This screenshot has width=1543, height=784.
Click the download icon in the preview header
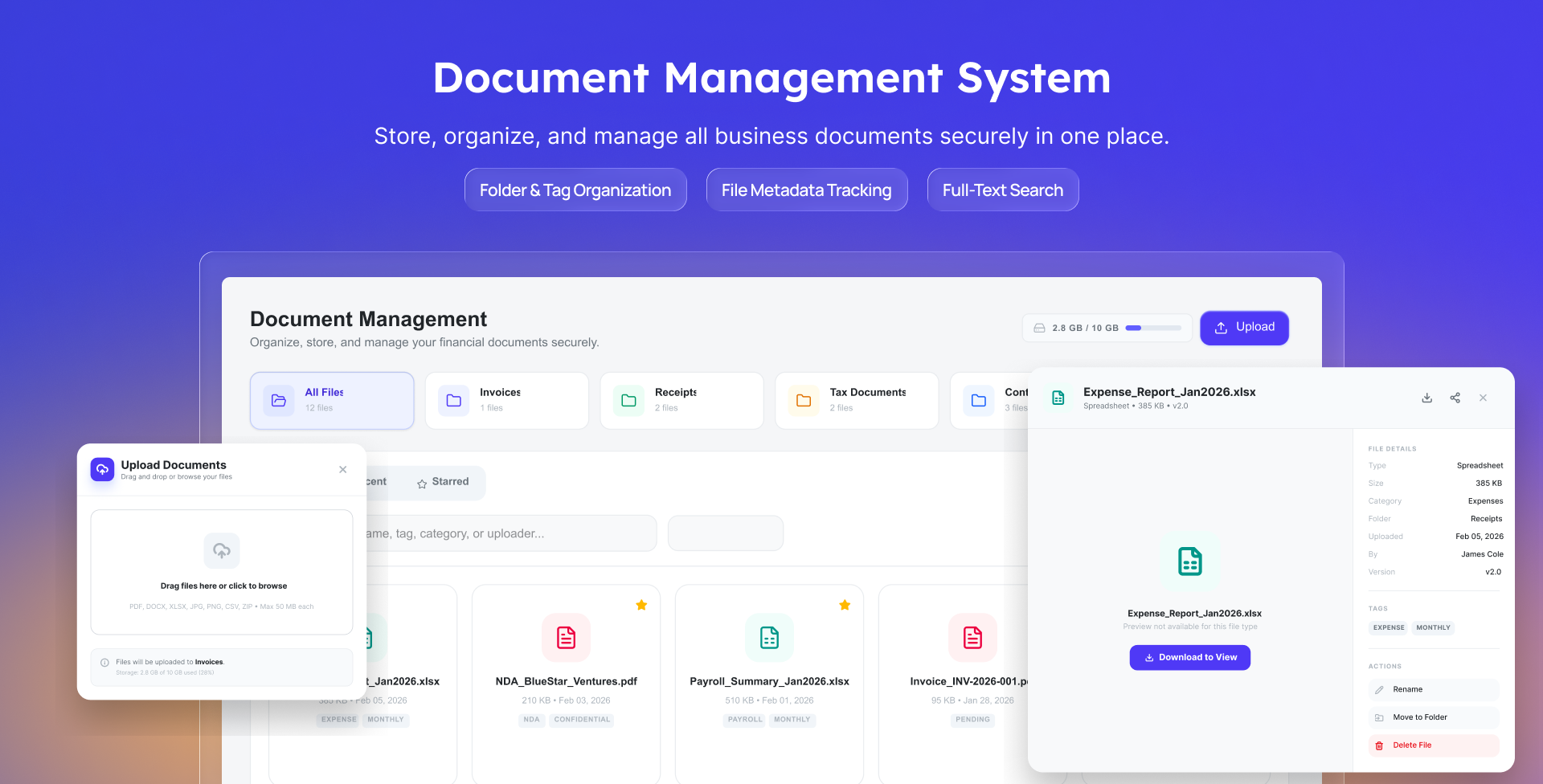1426,398
